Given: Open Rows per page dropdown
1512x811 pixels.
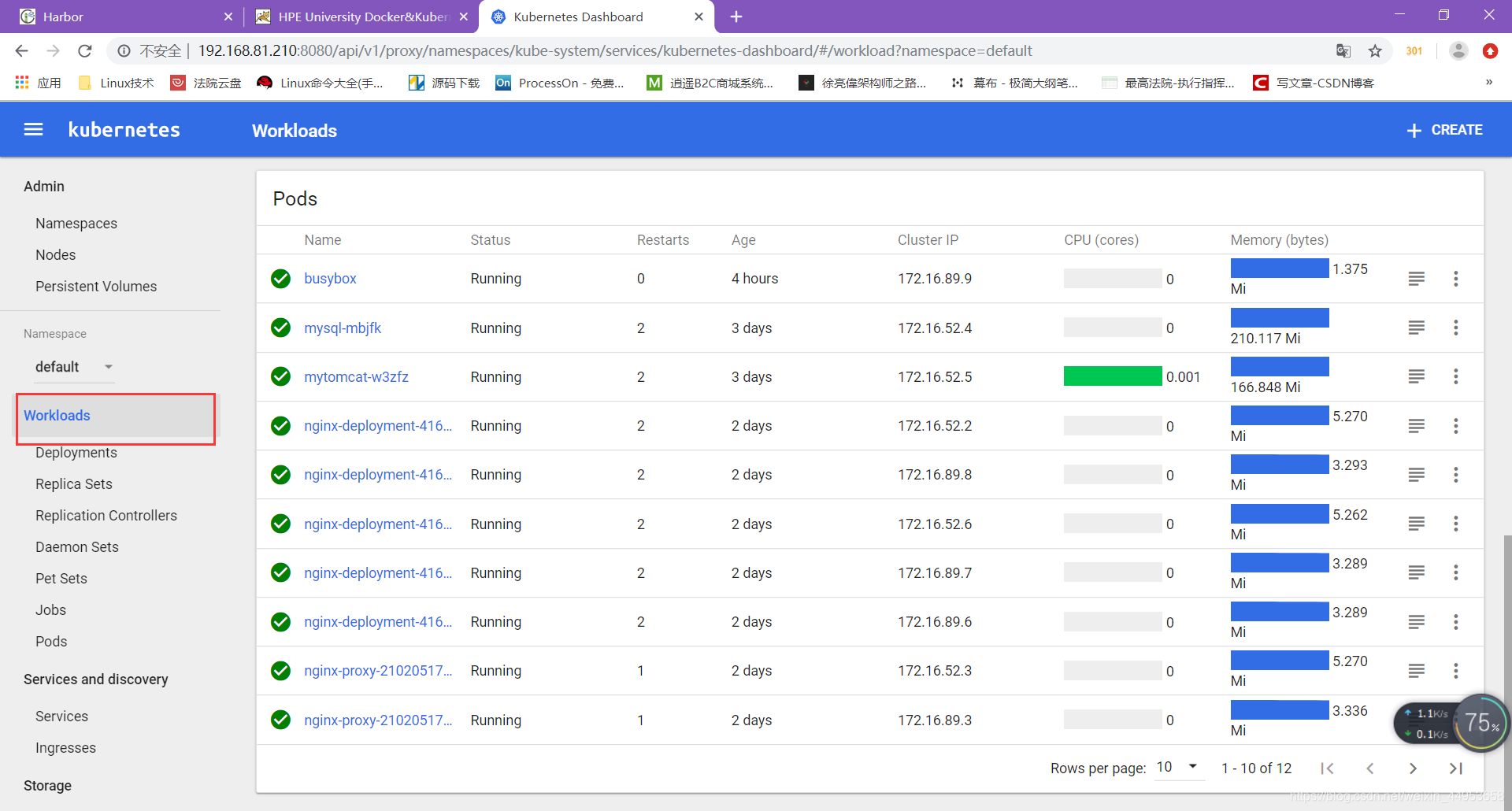Looking at the screenshot, I should [x=1178, y=767].
